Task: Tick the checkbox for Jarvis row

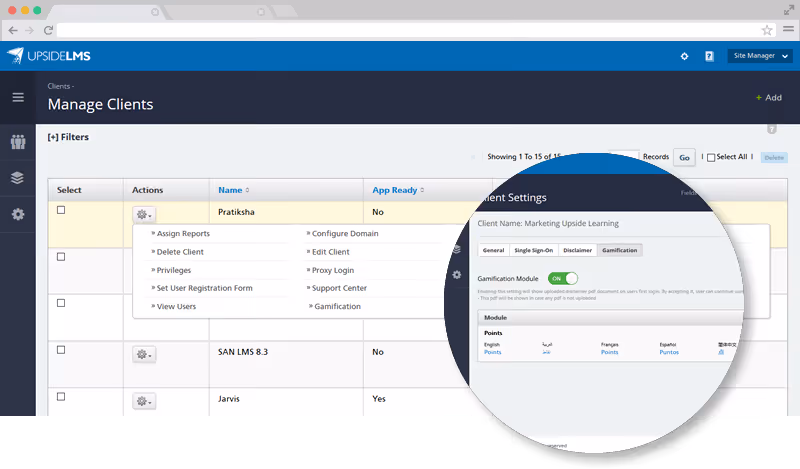Action: pyautogui.click(x=61, y=397)
